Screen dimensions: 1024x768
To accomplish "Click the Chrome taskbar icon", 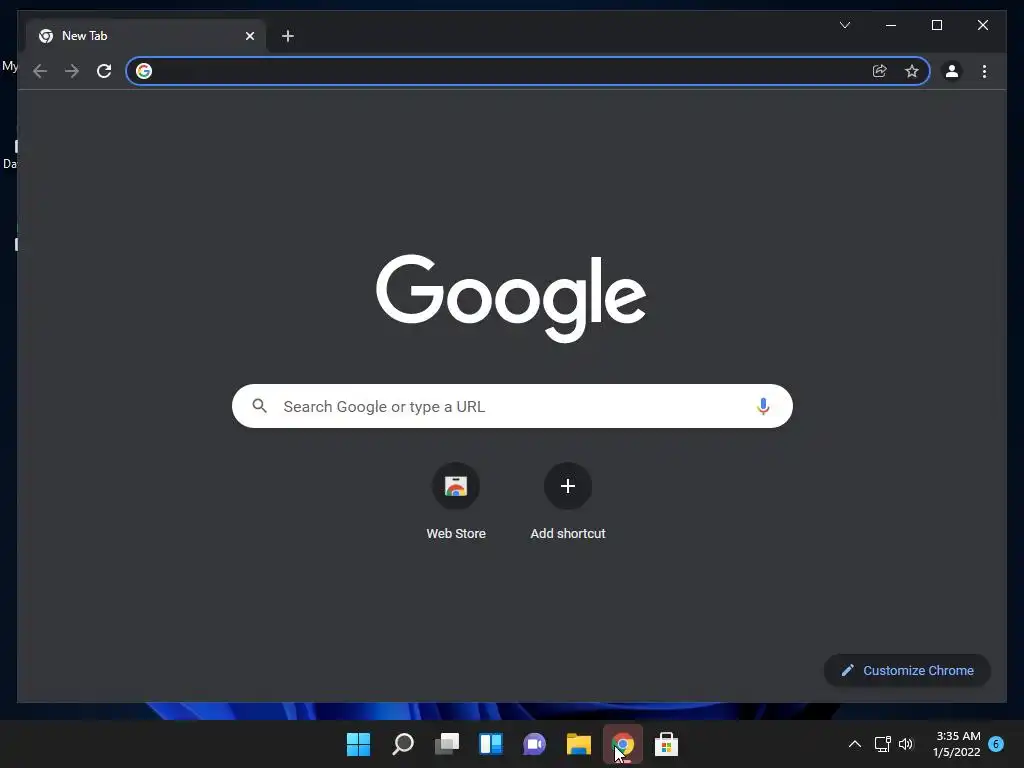I will [x=622, y=744].
